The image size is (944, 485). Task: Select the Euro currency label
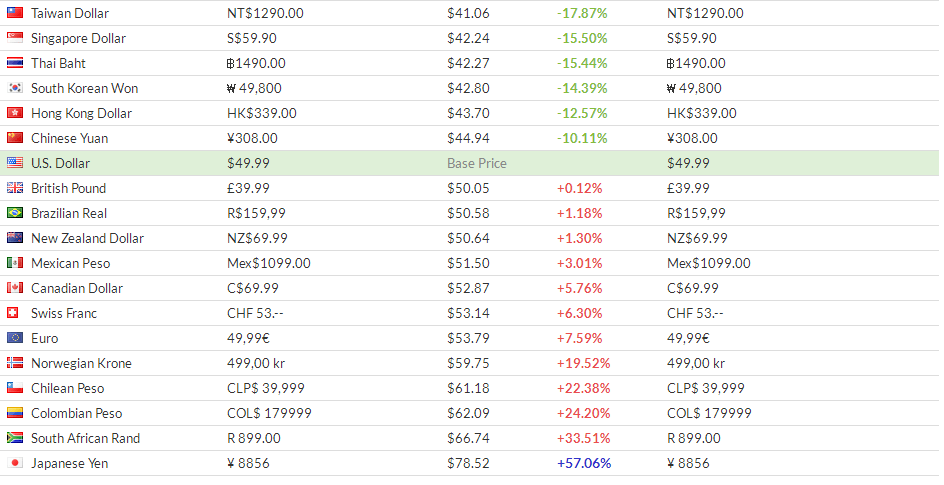45,338
